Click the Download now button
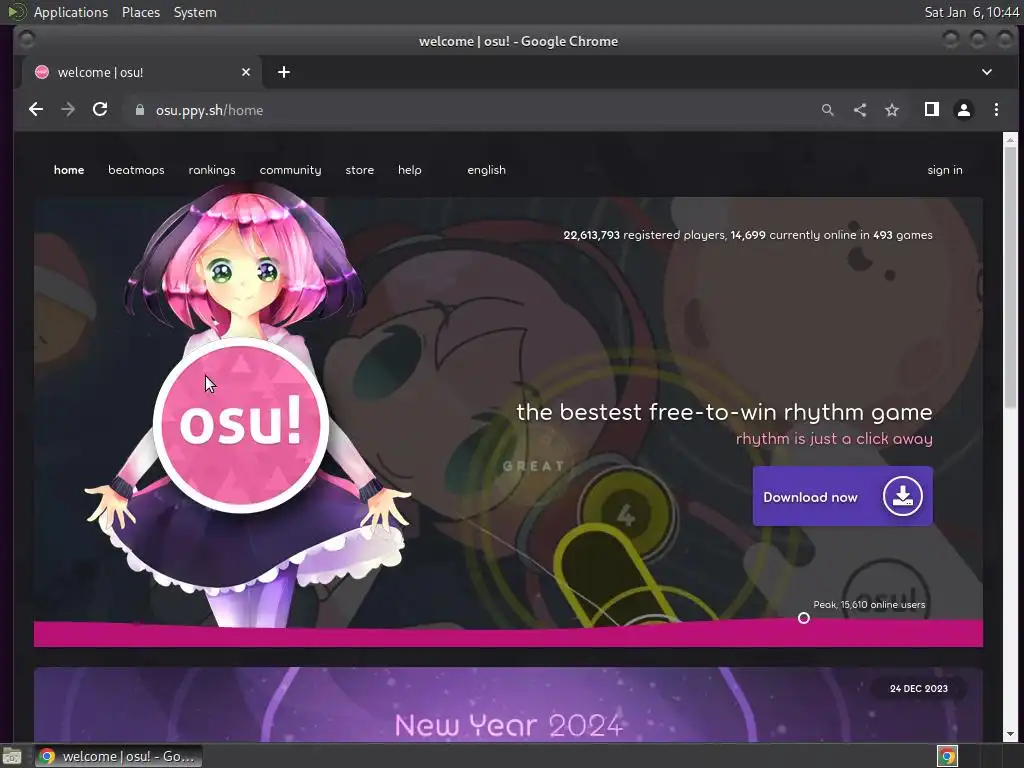Screen dimensions: 1024x768 coord(842,496)
